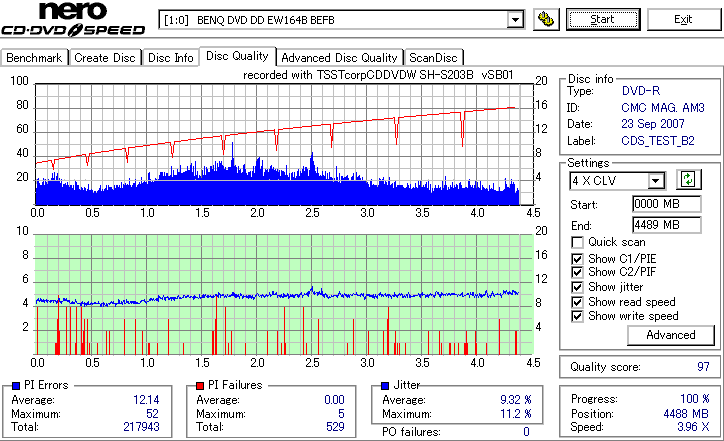
Task: Click Jitter average 9.32 %
Action: 516,399
